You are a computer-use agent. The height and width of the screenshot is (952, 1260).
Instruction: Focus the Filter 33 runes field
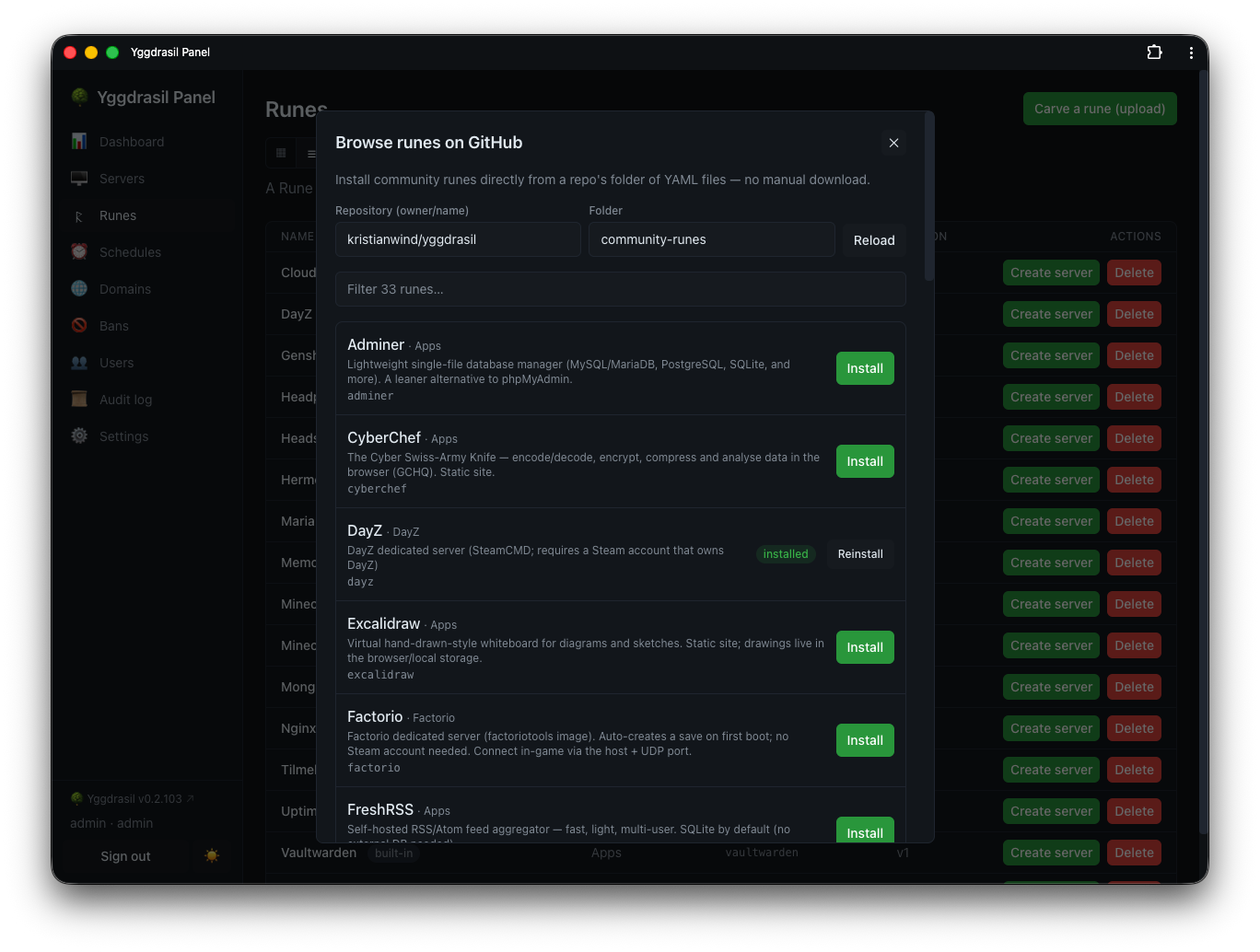tap(620, 289)
